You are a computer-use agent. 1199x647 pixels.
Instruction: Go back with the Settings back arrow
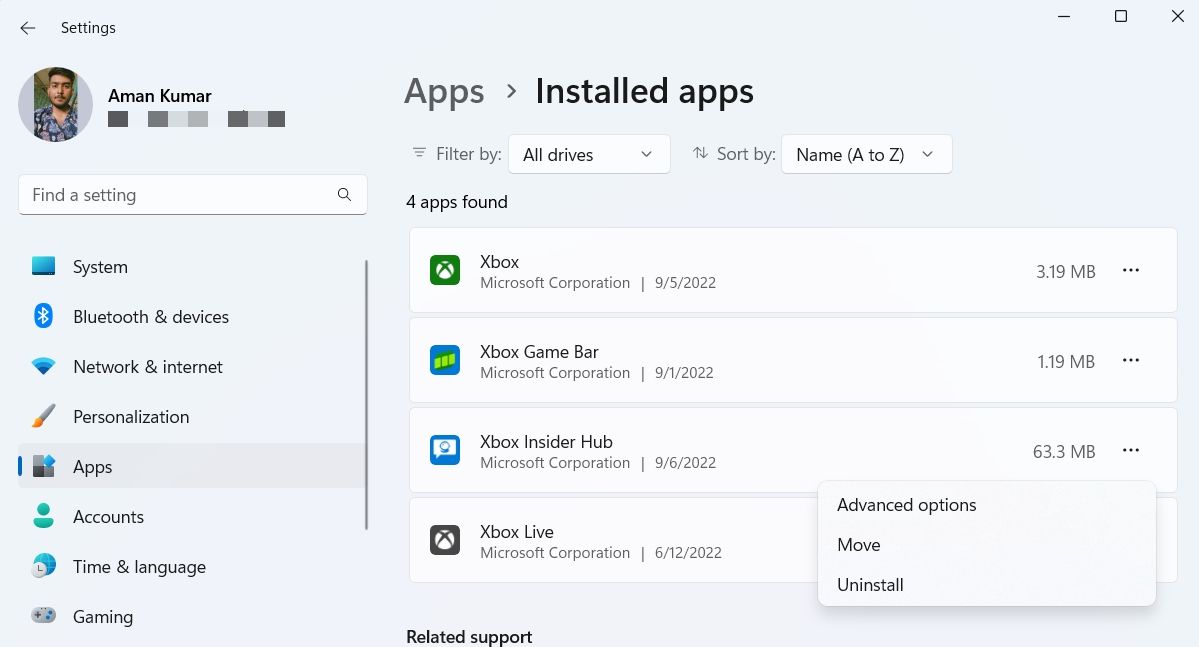tap(28, 28)
